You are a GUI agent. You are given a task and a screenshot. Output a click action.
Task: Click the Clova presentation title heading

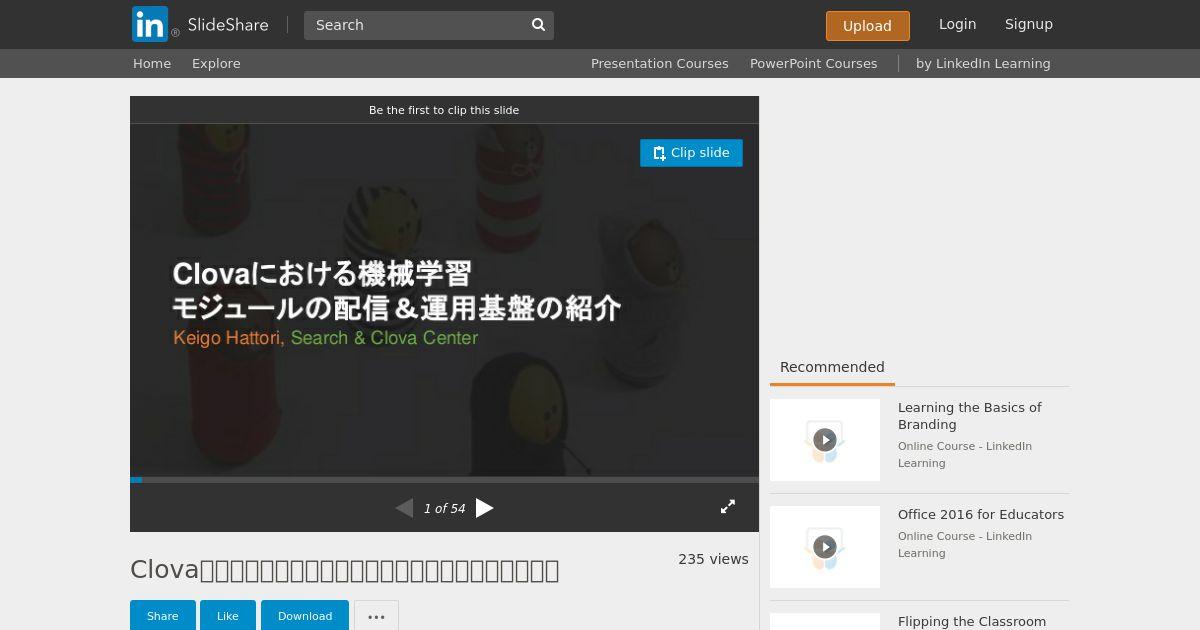345,570
